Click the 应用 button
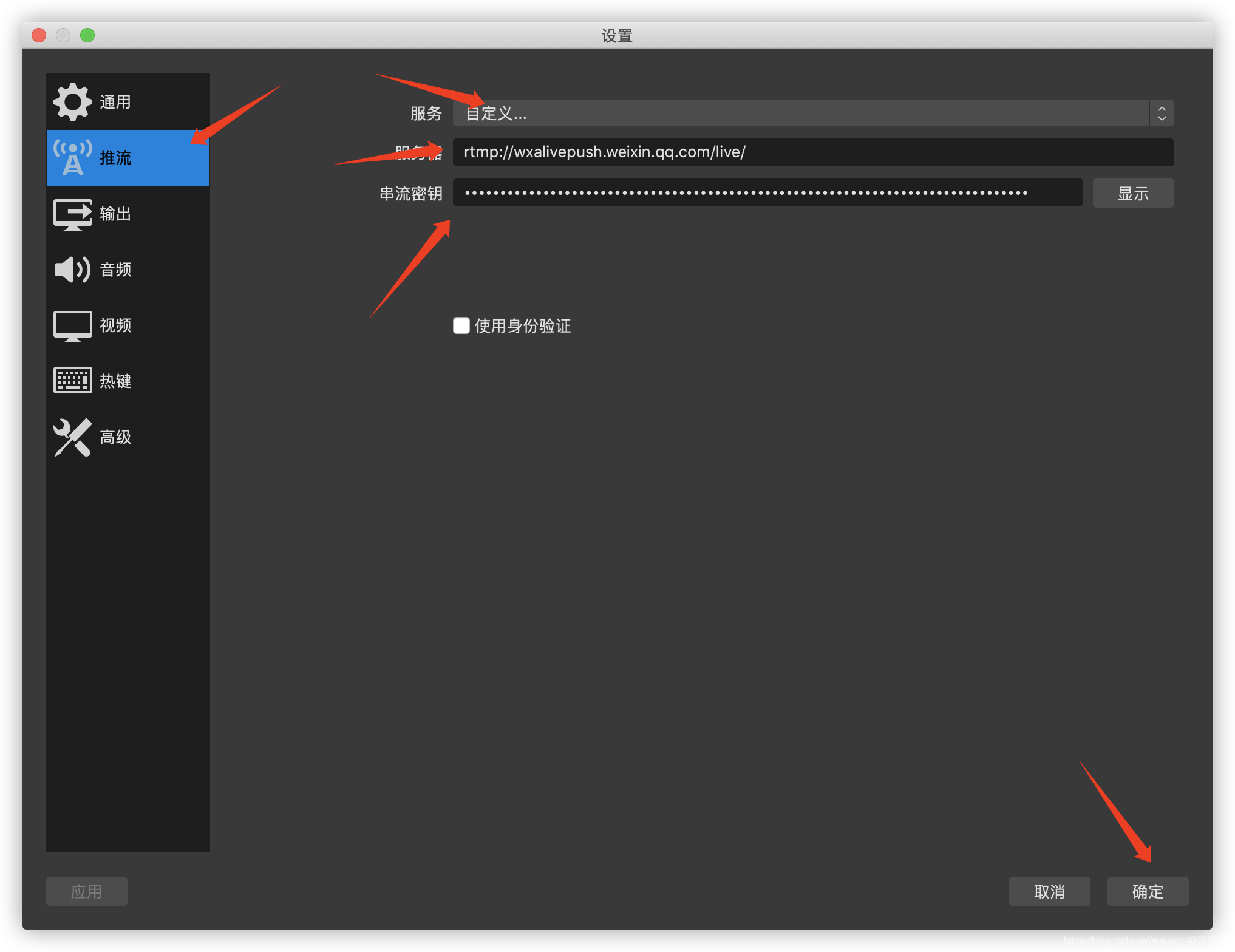Screen dimensions: 1235x952 [86, 891]
